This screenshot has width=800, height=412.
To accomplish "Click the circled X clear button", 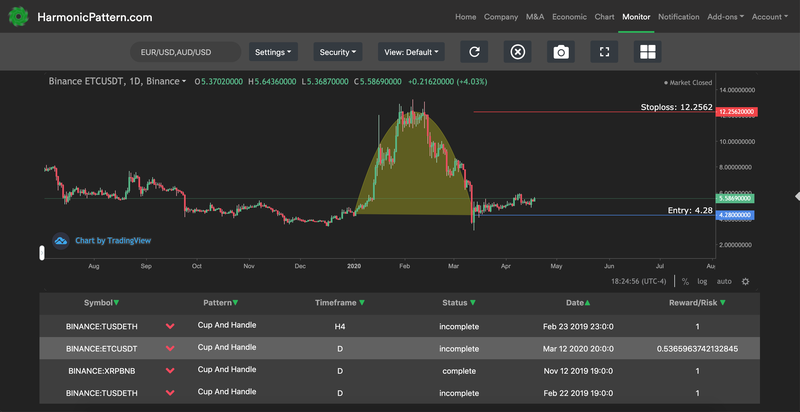I will (518, 52).
